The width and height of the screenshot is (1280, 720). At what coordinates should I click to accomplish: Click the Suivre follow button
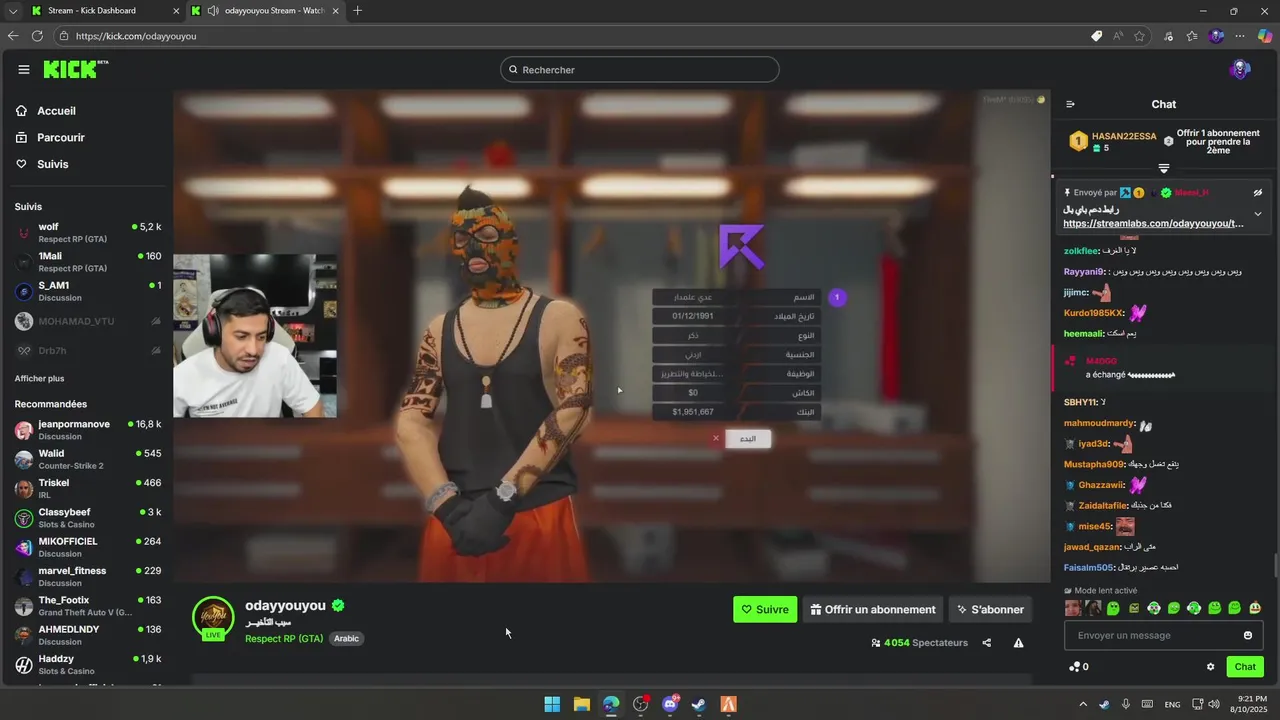pyautogui.click(x=765, y=609)
